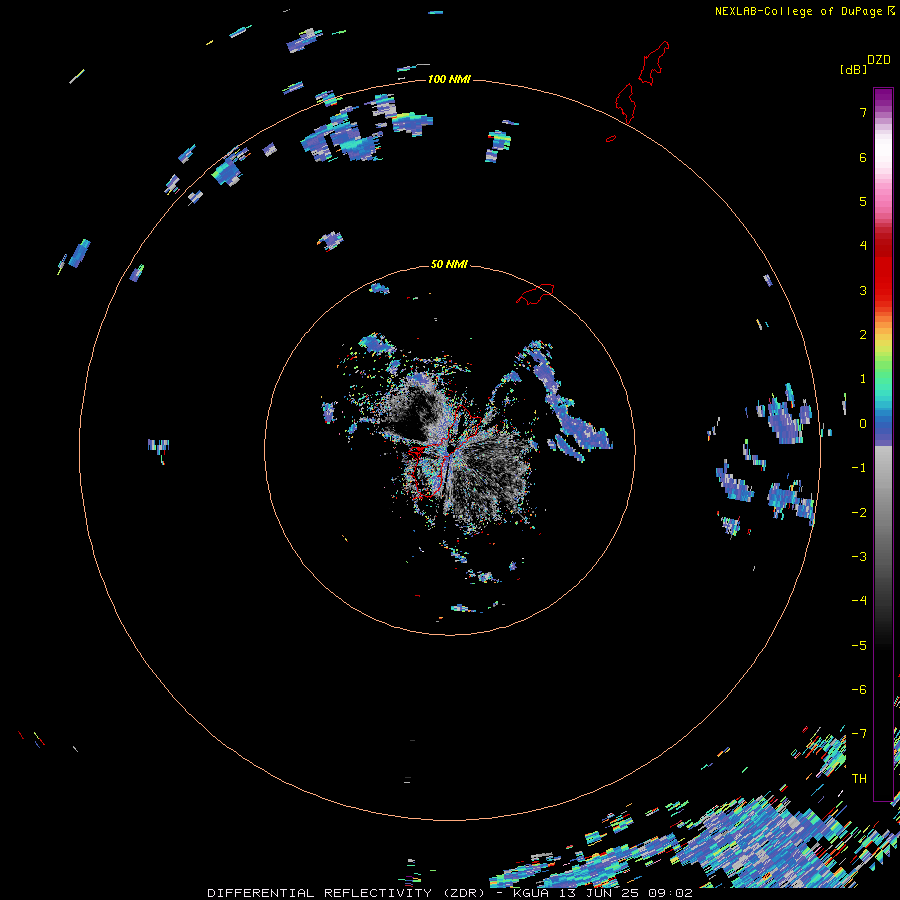Click the -6 value on the scale
The height and width of the screenshot is (900, 900).
[859, 690]
